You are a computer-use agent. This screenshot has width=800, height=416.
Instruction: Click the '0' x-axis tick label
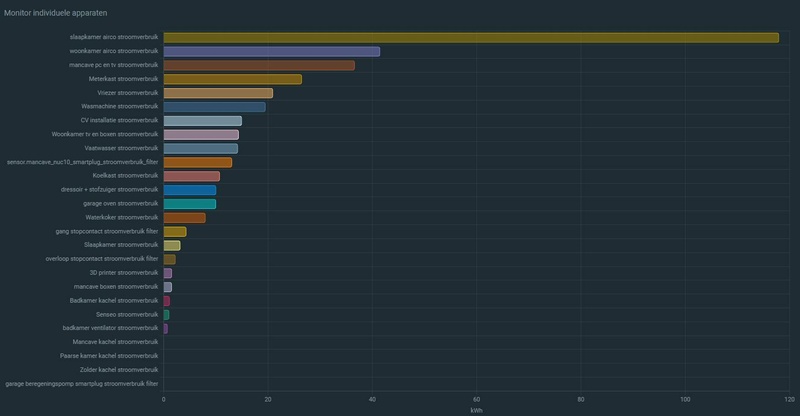coord(163,399)
